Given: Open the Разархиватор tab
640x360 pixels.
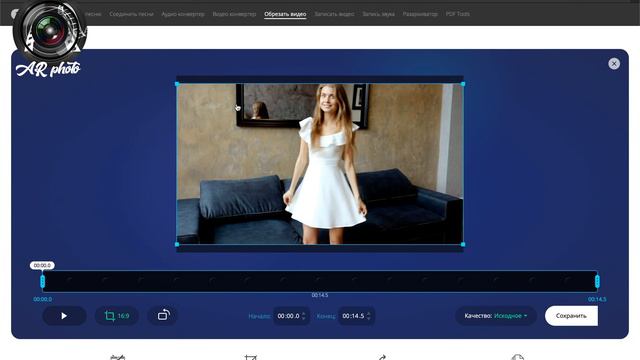Looking at the screenshot, I should point(420,14).
